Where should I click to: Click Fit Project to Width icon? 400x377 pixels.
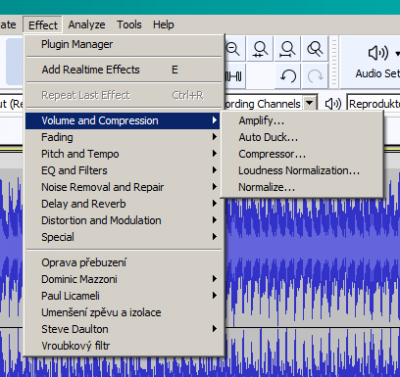coord(287,49)
